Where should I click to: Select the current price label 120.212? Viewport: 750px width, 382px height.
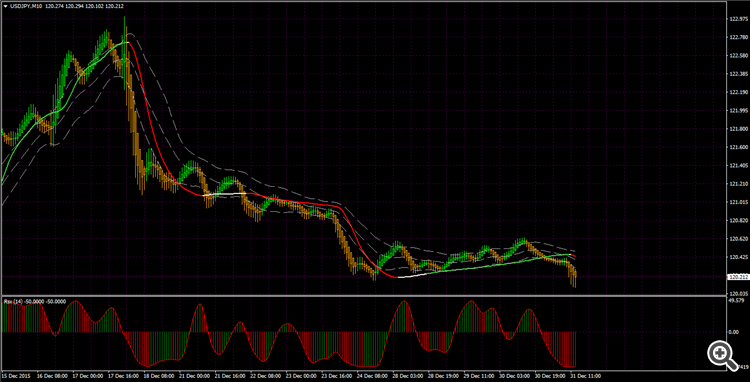(x=737, y=276)
